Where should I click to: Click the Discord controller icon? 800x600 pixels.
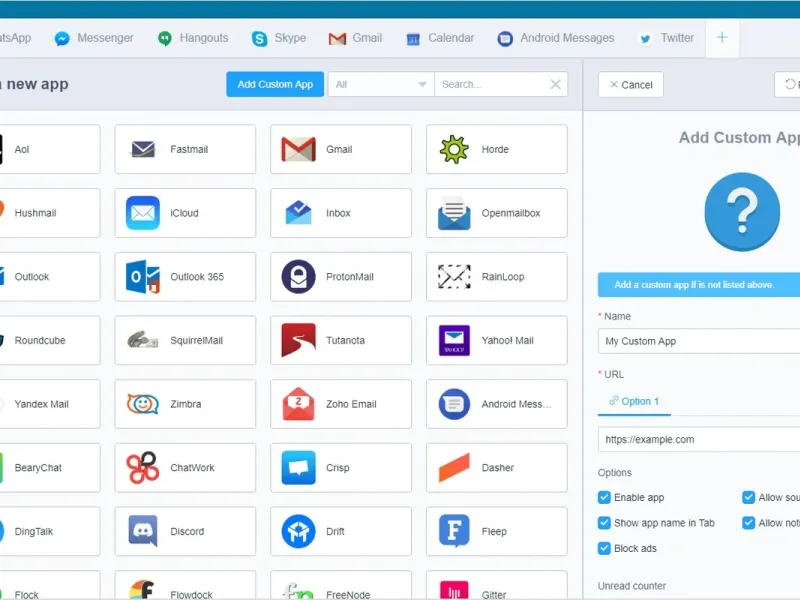pyautogui.click(x=143, y=531)
